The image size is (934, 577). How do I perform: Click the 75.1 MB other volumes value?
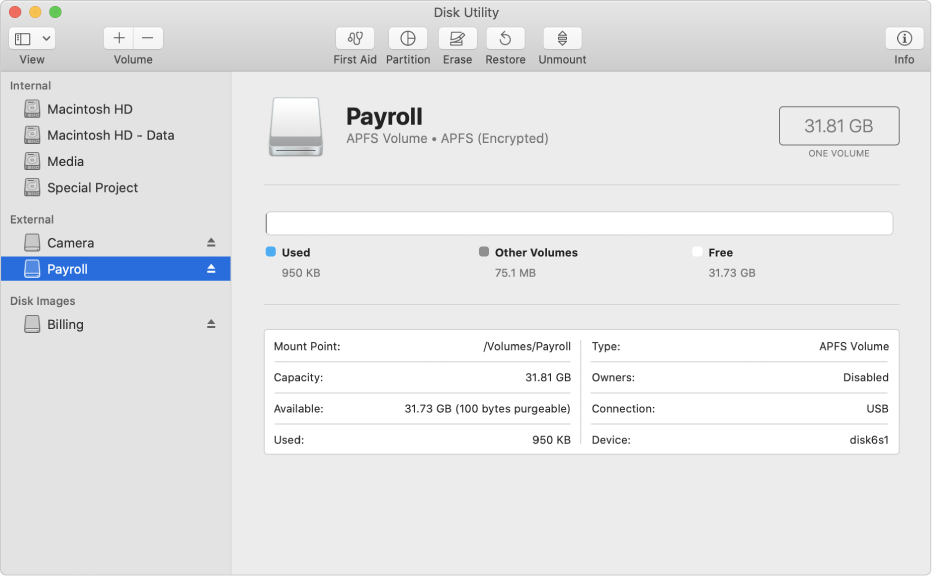[515, 273]
